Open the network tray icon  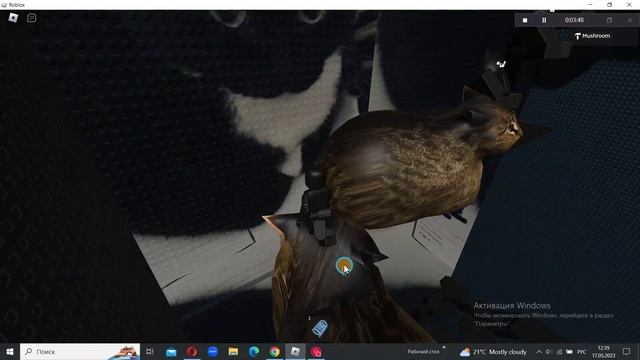[559, 352]
